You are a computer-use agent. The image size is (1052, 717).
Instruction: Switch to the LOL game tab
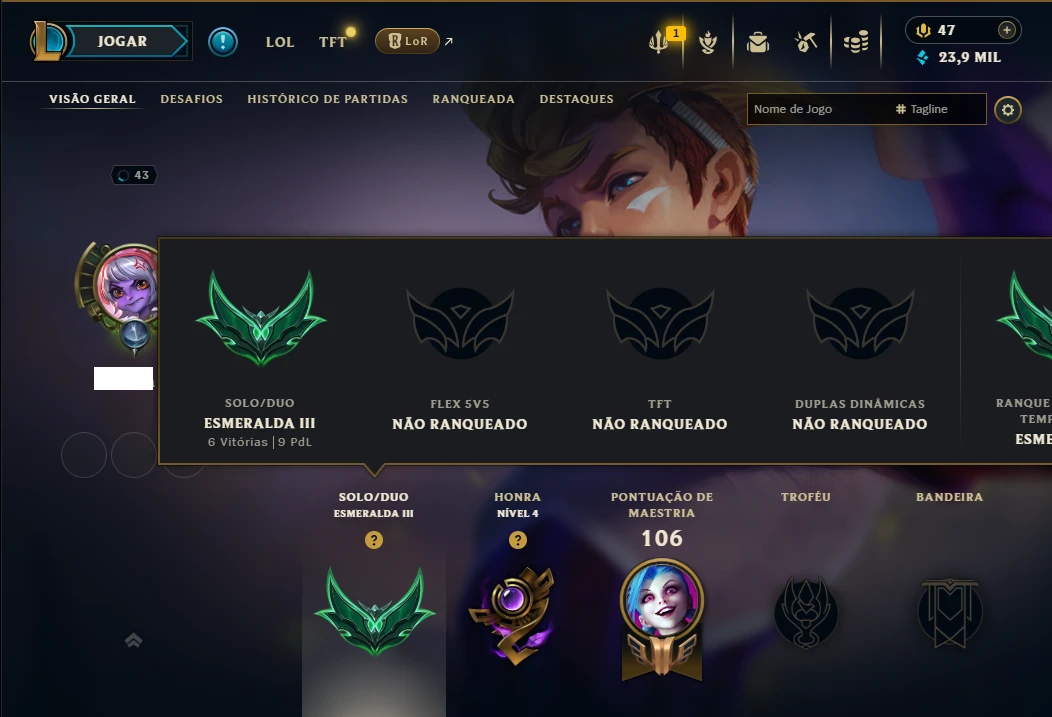[280, 42]
